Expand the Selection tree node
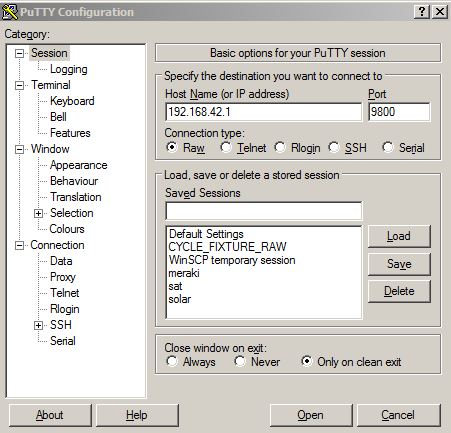The image size is (451, 433). tap(39, 213)
